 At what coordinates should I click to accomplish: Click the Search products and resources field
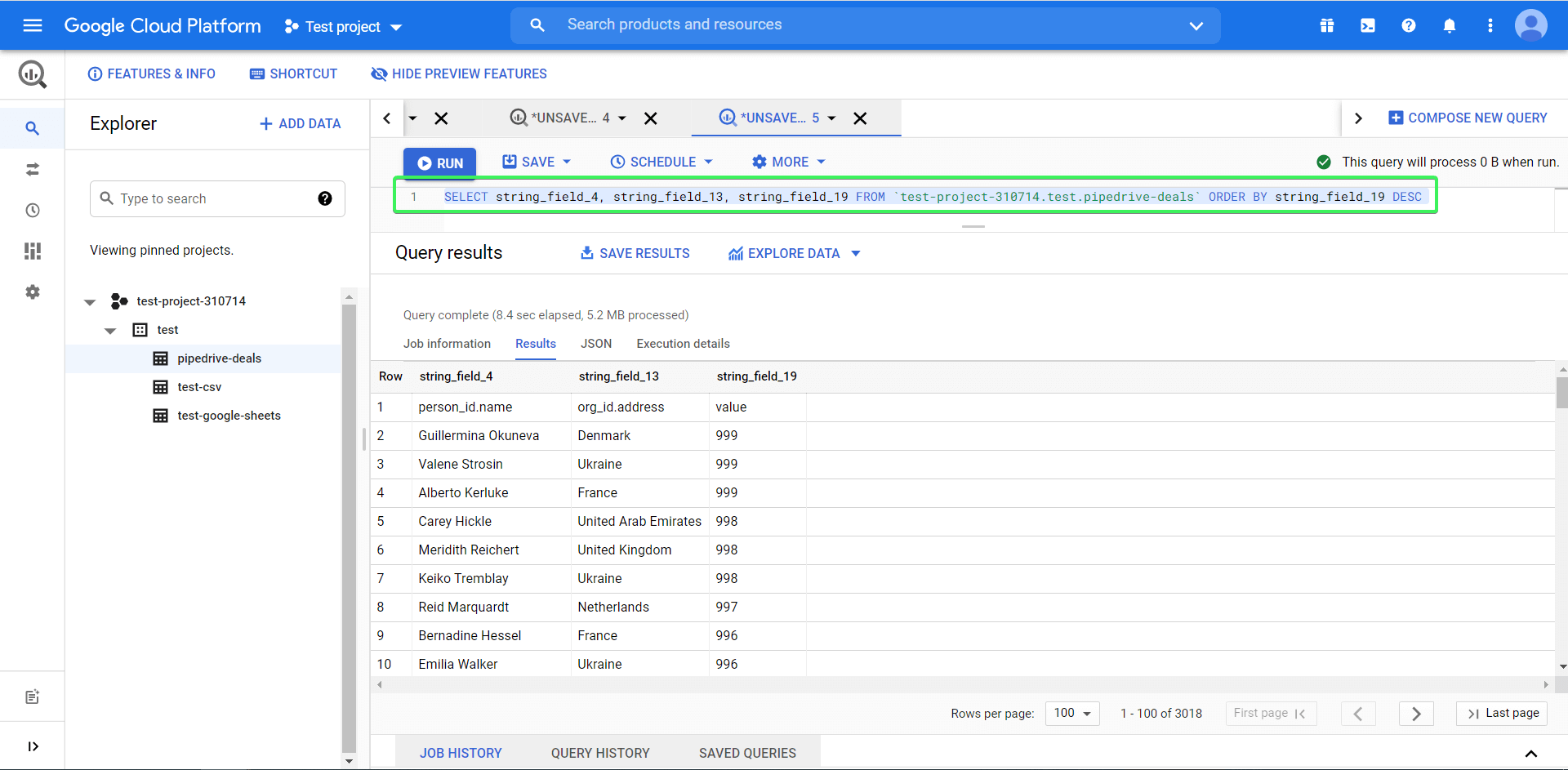click(x=866, y=25)
